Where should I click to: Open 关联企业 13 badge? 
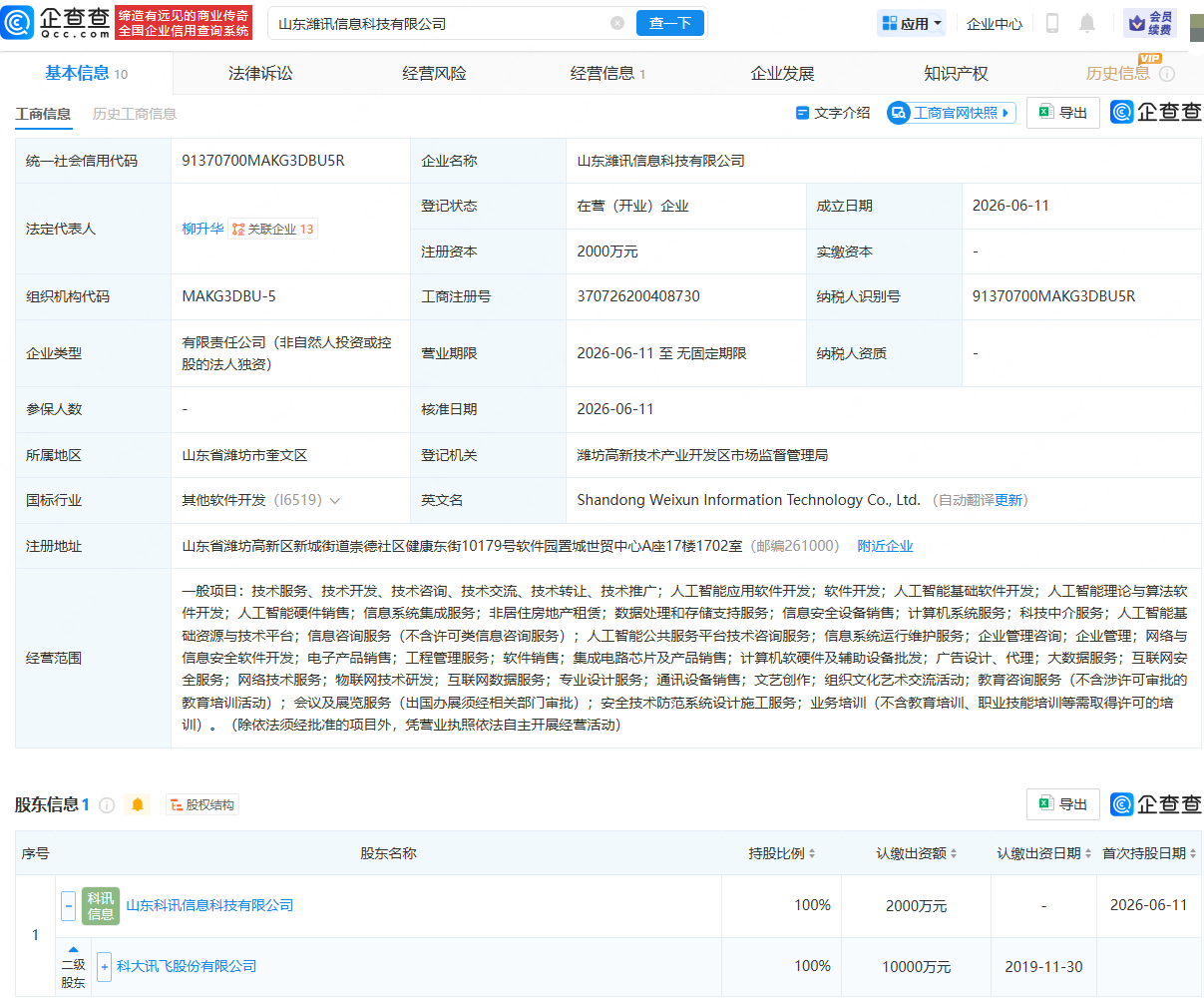point(273,229)
